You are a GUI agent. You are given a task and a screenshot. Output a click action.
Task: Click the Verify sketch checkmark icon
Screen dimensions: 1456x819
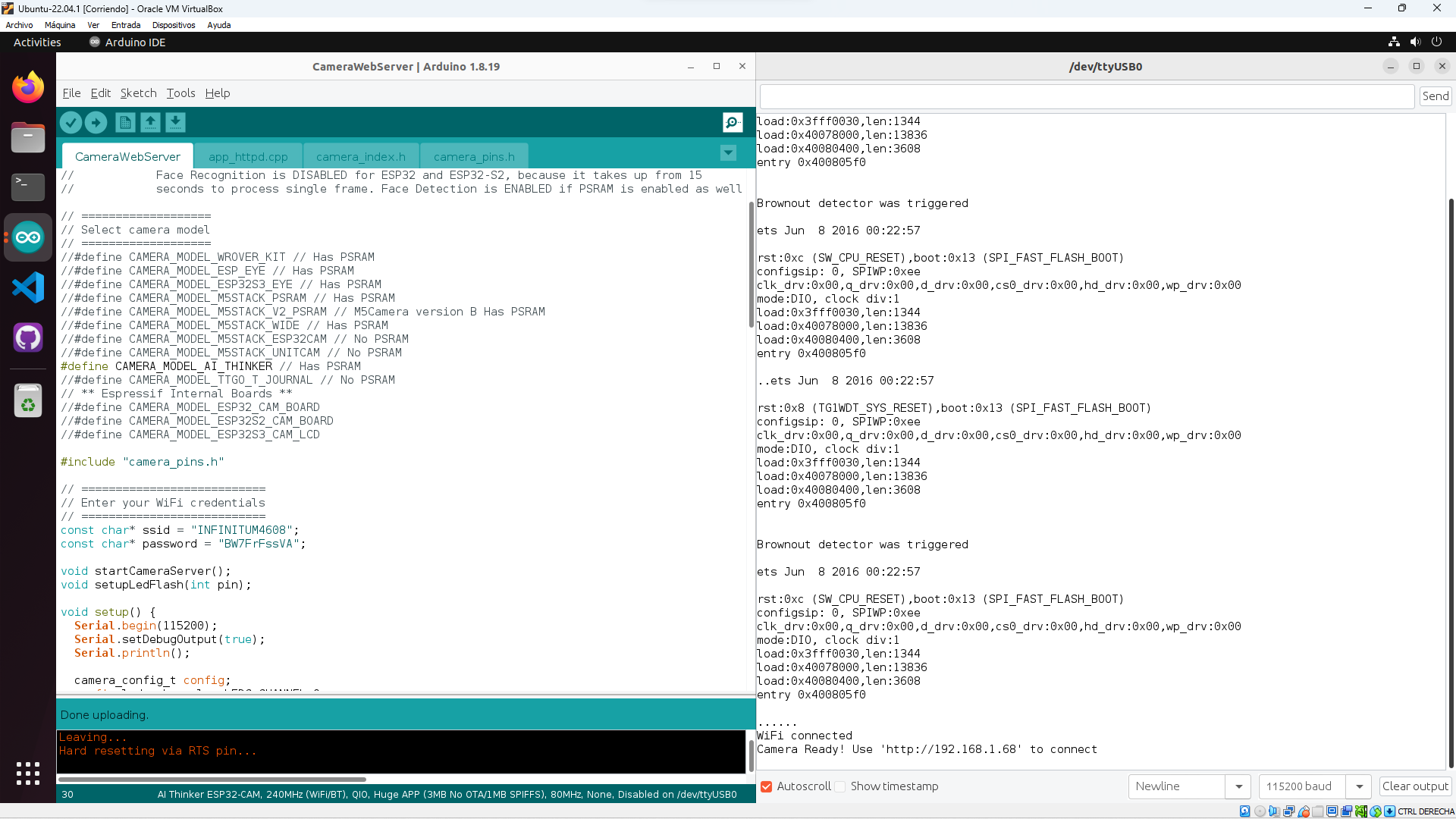coord(71,122)
